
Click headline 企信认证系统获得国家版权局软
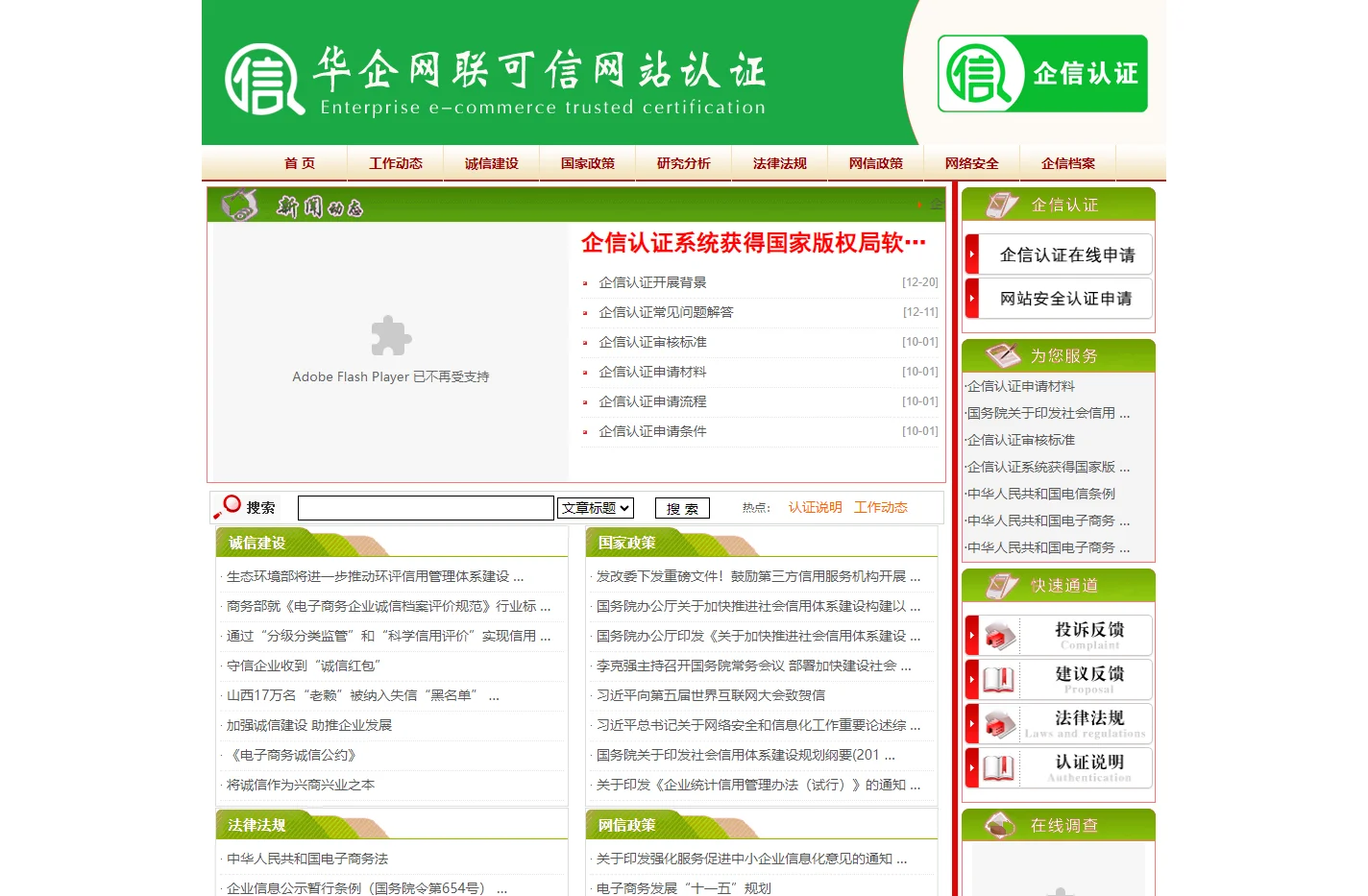753,243
